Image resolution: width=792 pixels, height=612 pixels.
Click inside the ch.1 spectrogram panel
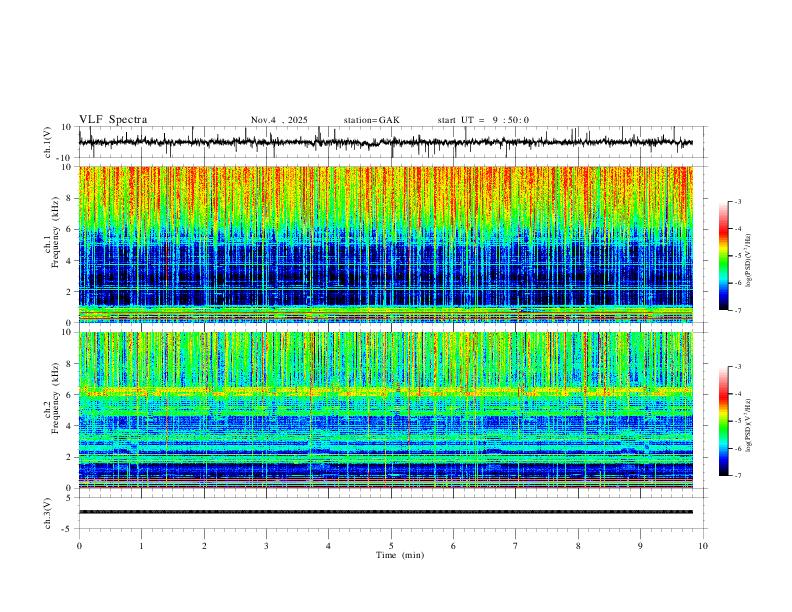[385, 244]
